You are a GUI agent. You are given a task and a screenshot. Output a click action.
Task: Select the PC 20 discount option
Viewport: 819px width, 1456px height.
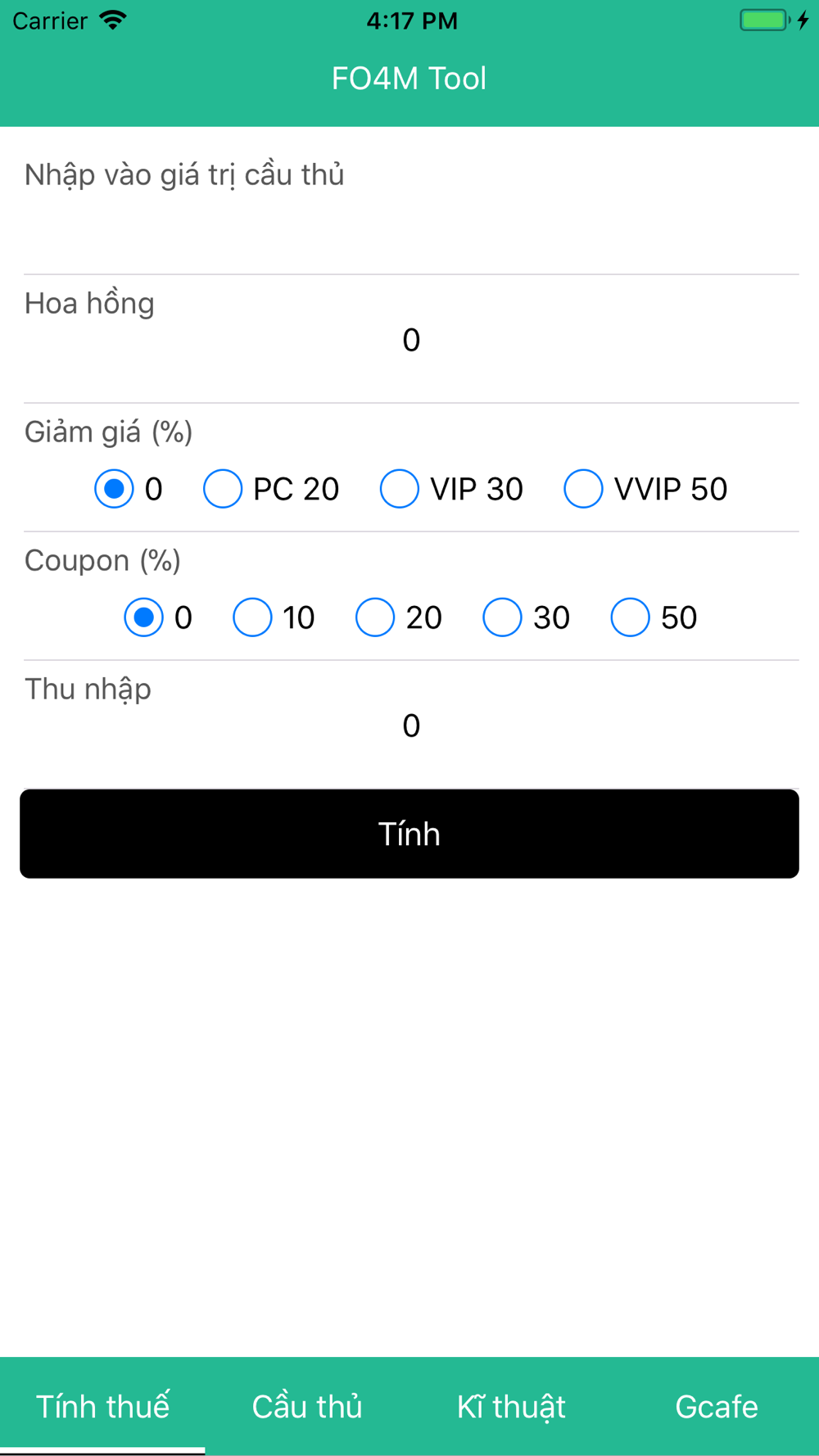pyautogui.click(x=223, y=489)
